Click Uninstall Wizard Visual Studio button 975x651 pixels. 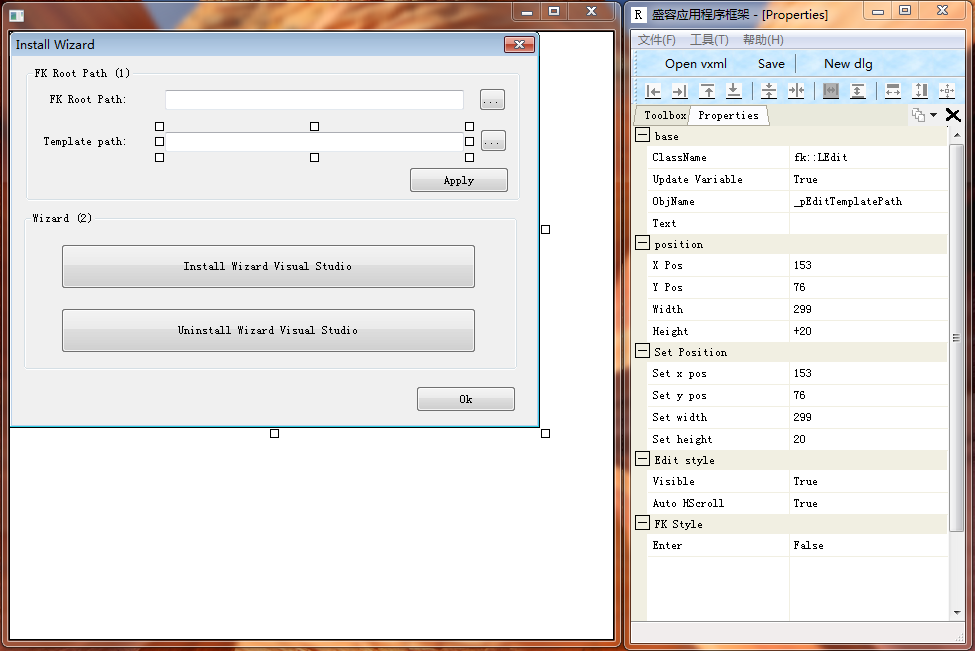point(268,330)
